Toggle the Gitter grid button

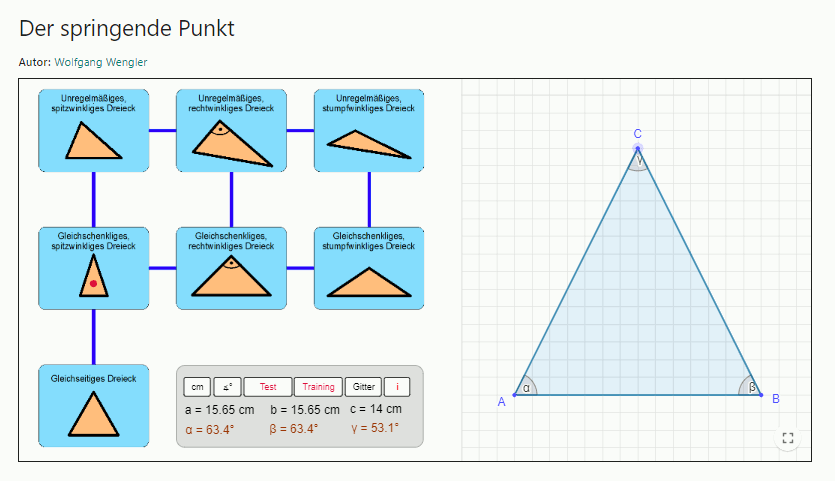(364, 387)
